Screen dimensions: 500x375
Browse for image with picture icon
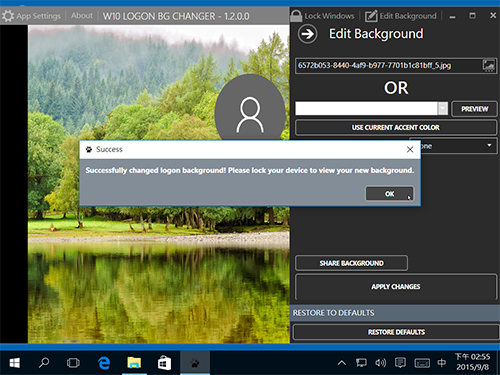(x=489, y=65)
